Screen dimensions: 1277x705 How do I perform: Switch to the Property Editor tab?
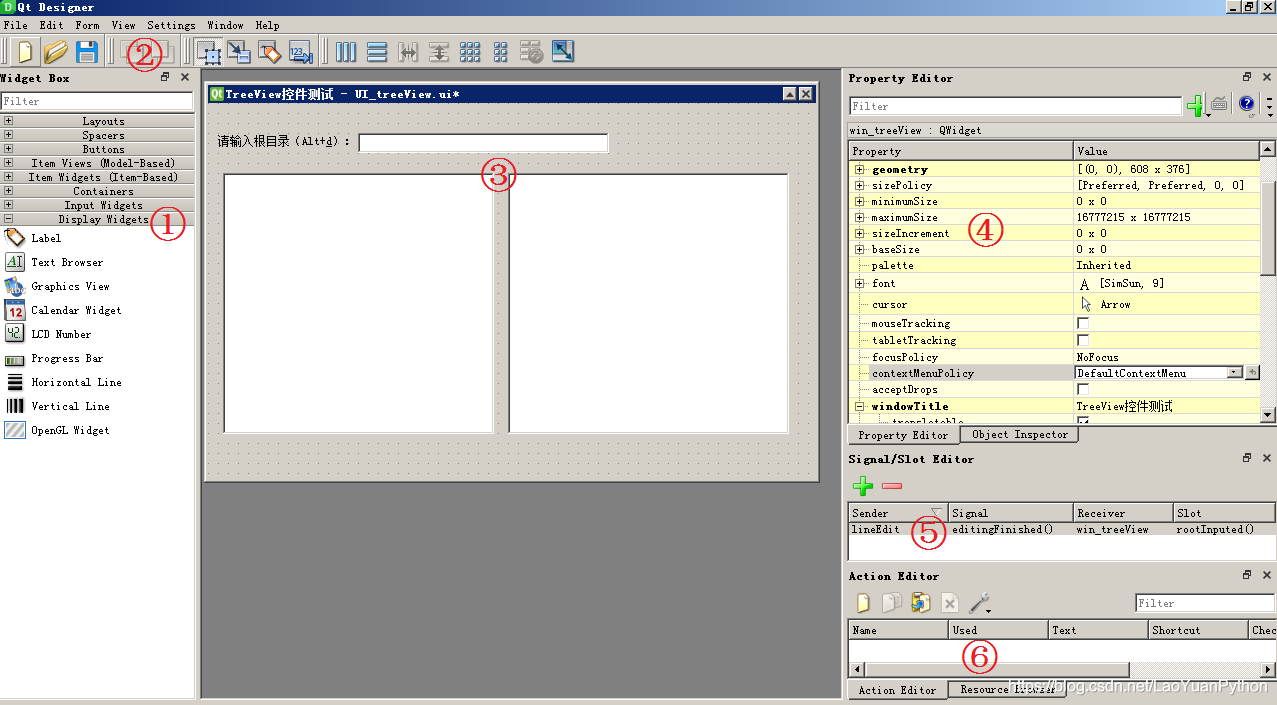click(903, 435)
